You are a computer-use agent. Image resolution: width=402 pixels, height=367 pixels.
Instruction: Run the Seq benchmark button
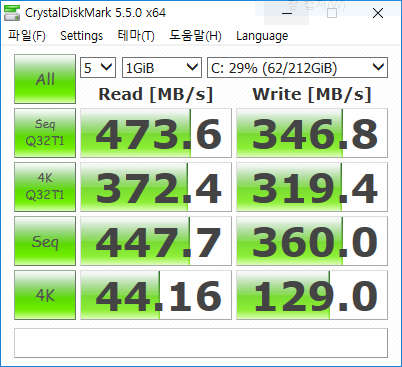coord(45,241)
